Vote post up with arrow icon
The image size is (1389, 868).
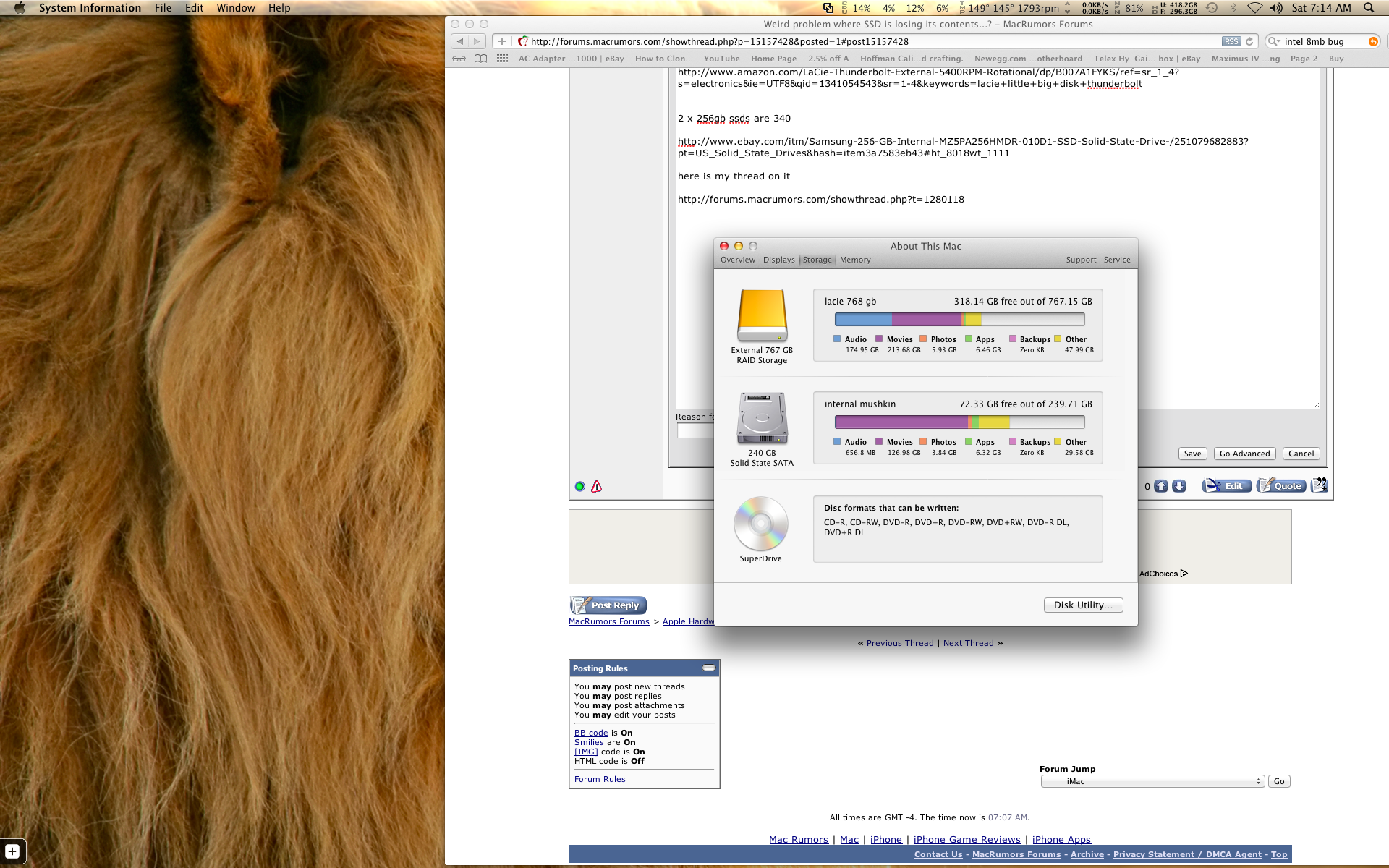click(x=1161, y=486)
